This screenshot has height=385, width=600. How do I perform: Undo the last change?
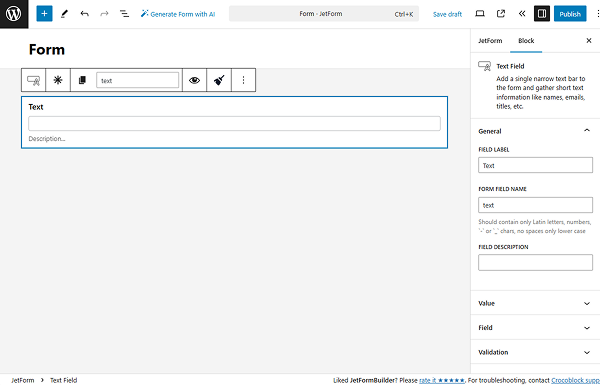coord(85,14)
